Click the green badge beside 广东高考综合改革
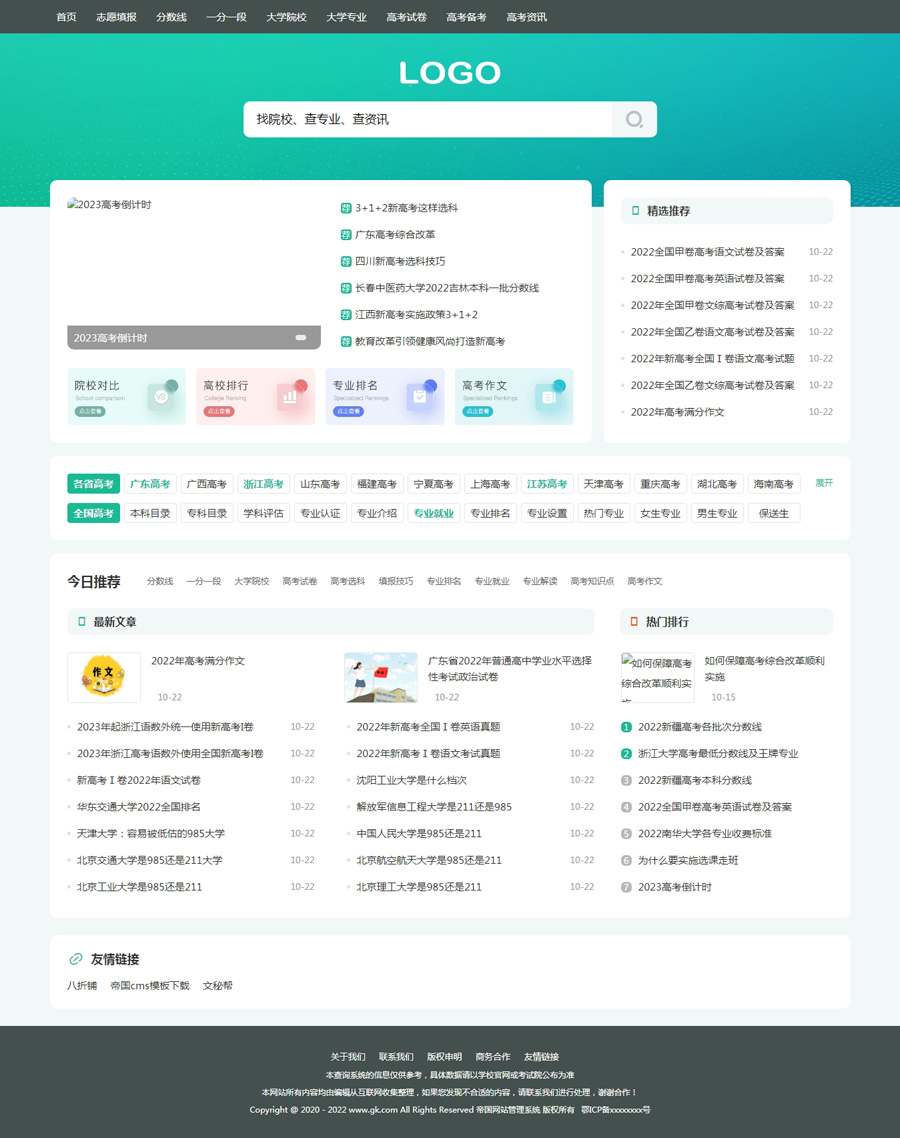Screen dimensions: 900x1138 click(x=346, y=235)
